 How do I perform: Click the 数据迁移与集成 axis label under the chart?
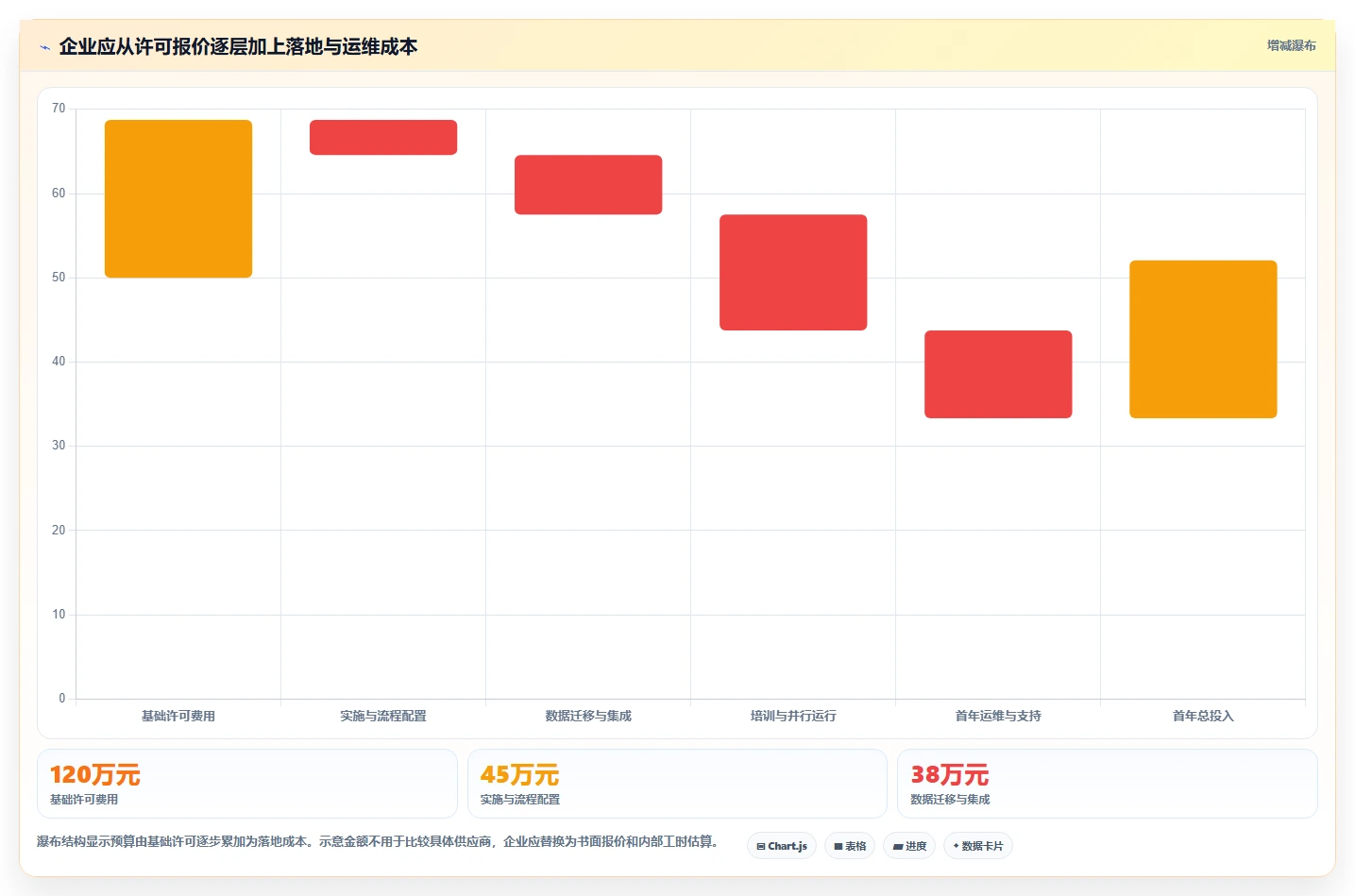point(588,716)
